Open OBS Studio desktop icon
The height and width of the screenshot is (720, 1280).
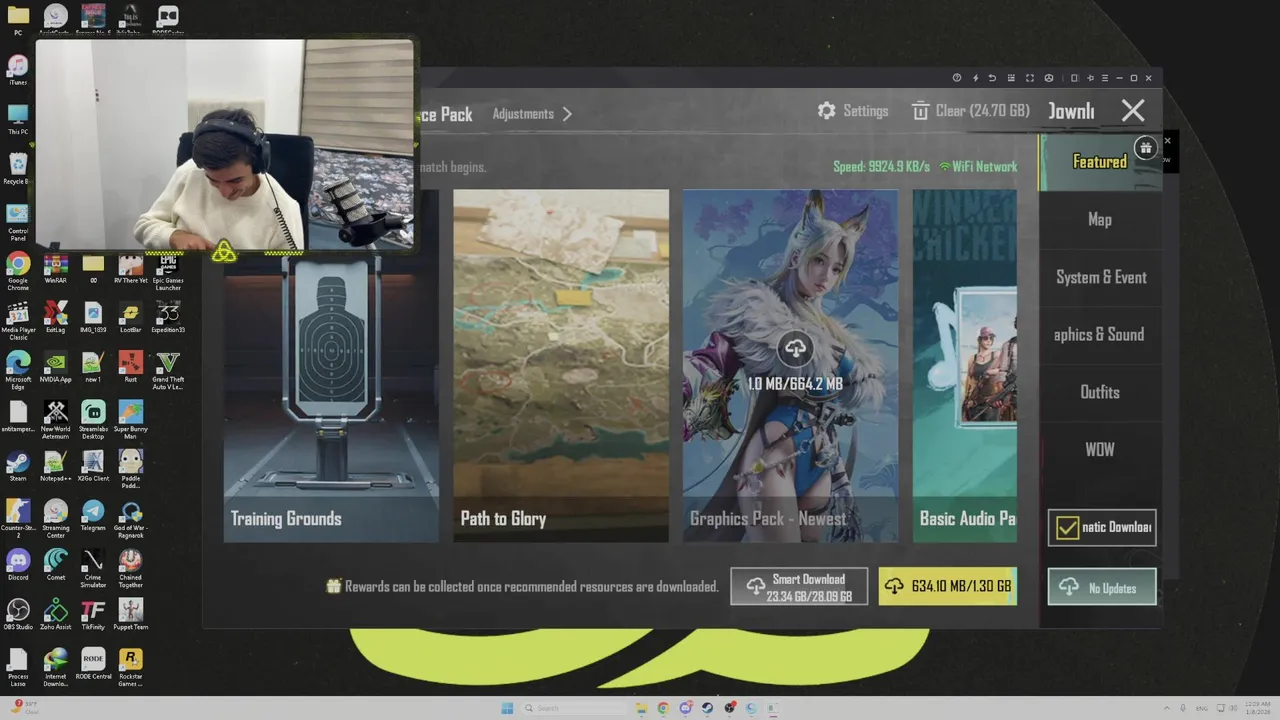(x=18, y=617)
